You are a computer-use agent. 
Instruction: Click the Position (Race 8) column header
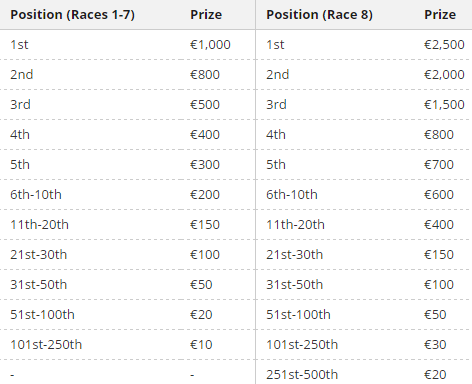[319, 15]
